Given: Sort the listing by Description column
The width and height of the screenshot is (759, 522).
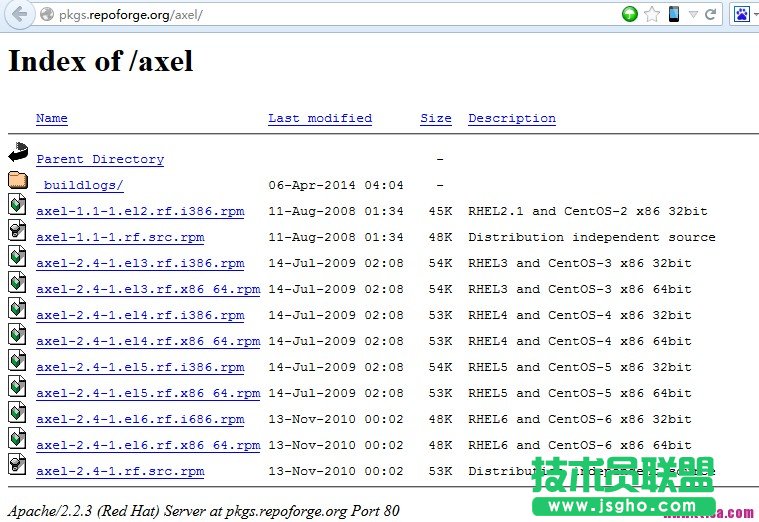Looking at the screenshot, I should (x=511, y=118).
